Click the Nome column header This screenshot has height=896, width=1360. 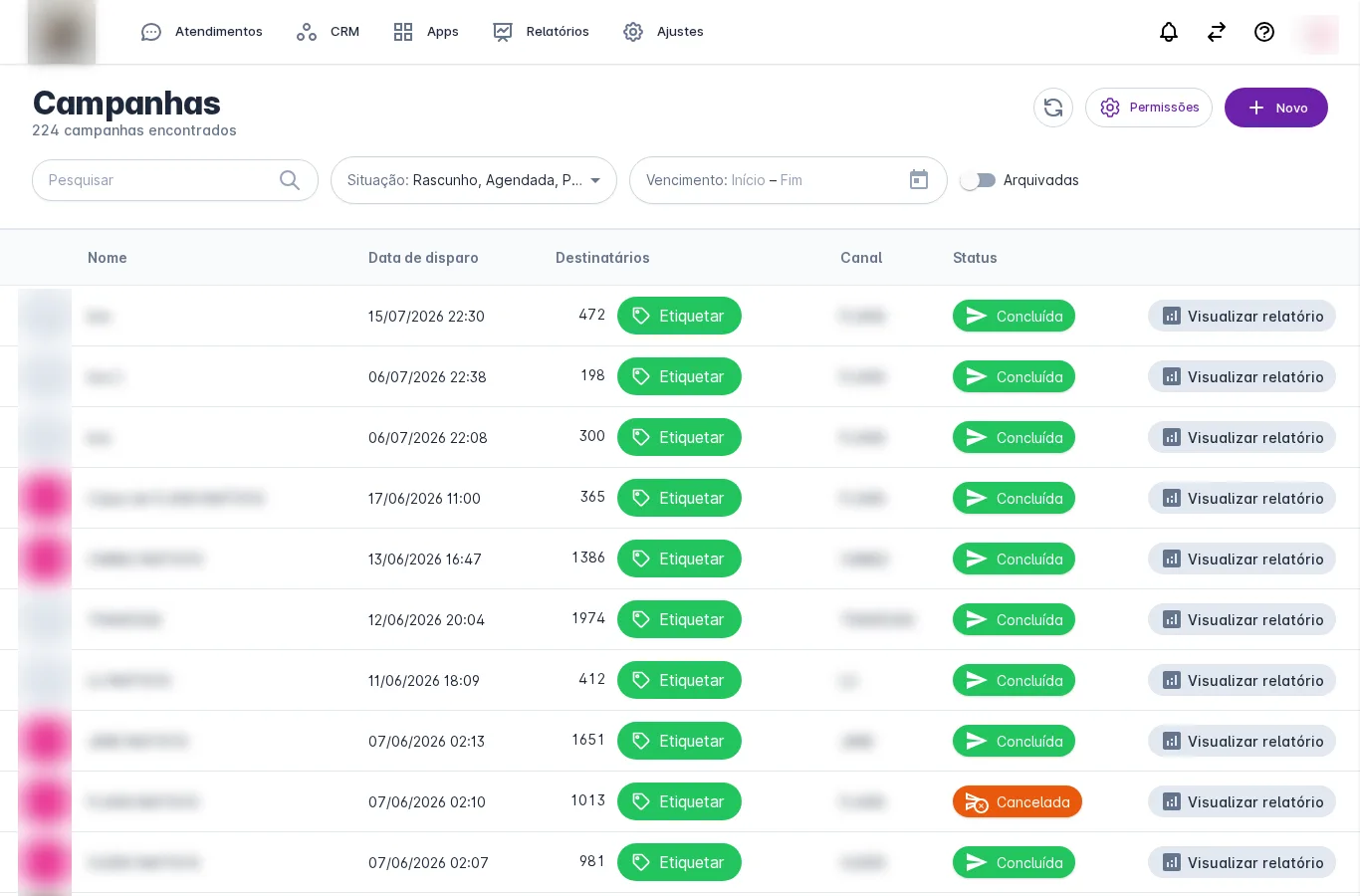[x=108, y=258]
